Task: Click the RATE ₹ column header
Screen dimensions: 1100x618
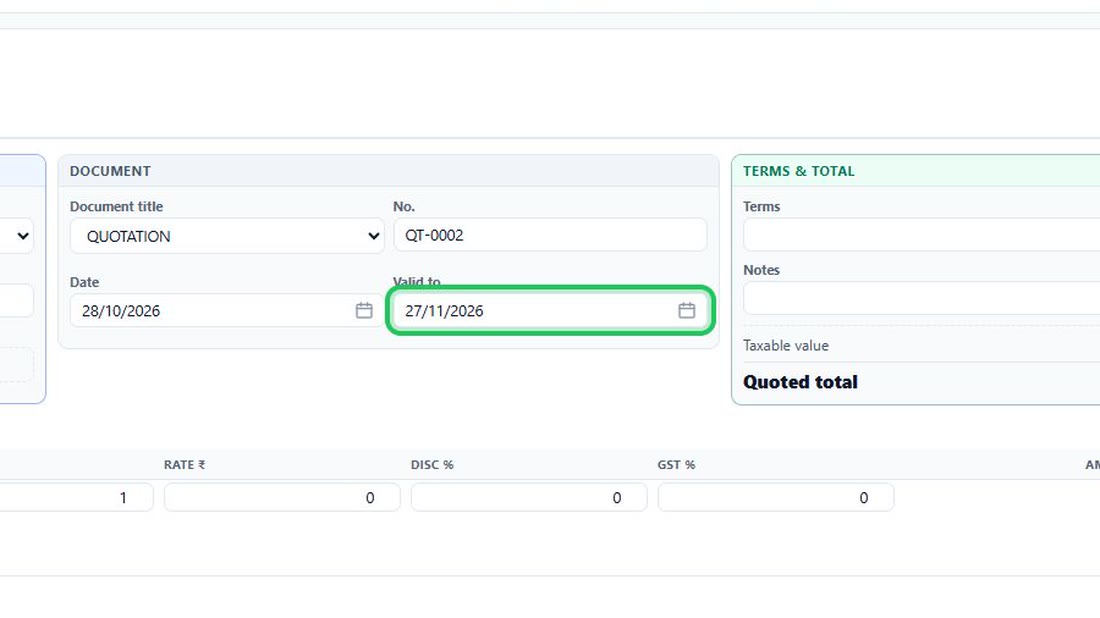Action: pos(185,464)
